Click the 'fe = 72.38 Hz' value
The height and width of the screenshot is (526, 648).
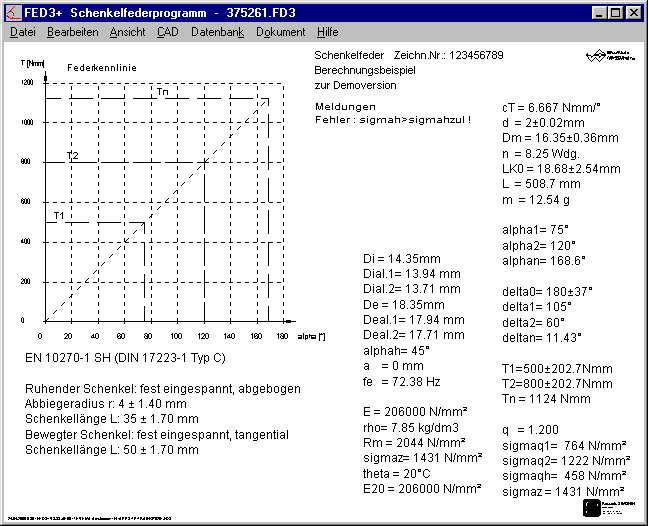pos(401,382)
